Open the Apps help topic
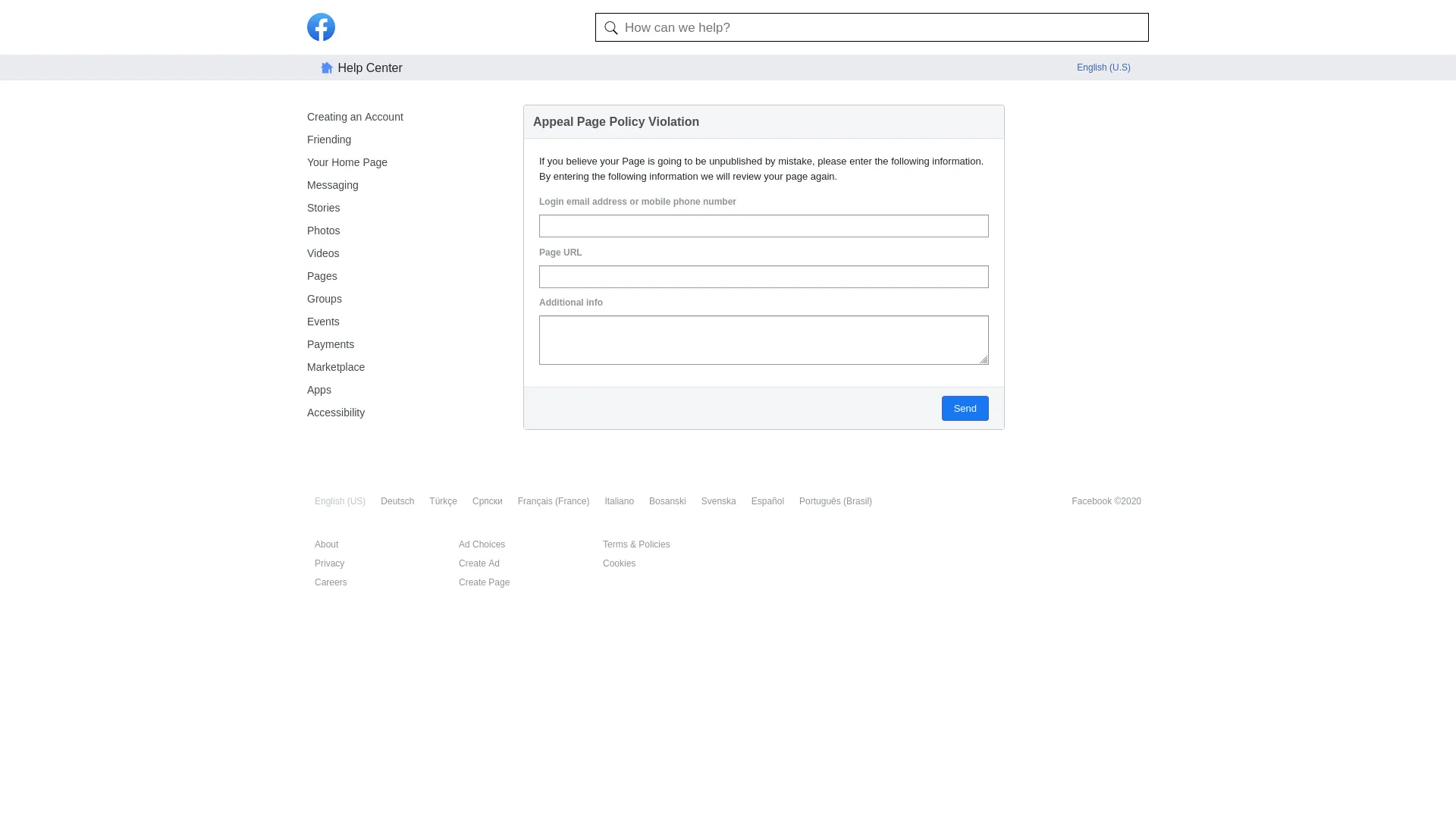Image resolution: width=1456 pixels, height=819 pixels. (319, 390)
